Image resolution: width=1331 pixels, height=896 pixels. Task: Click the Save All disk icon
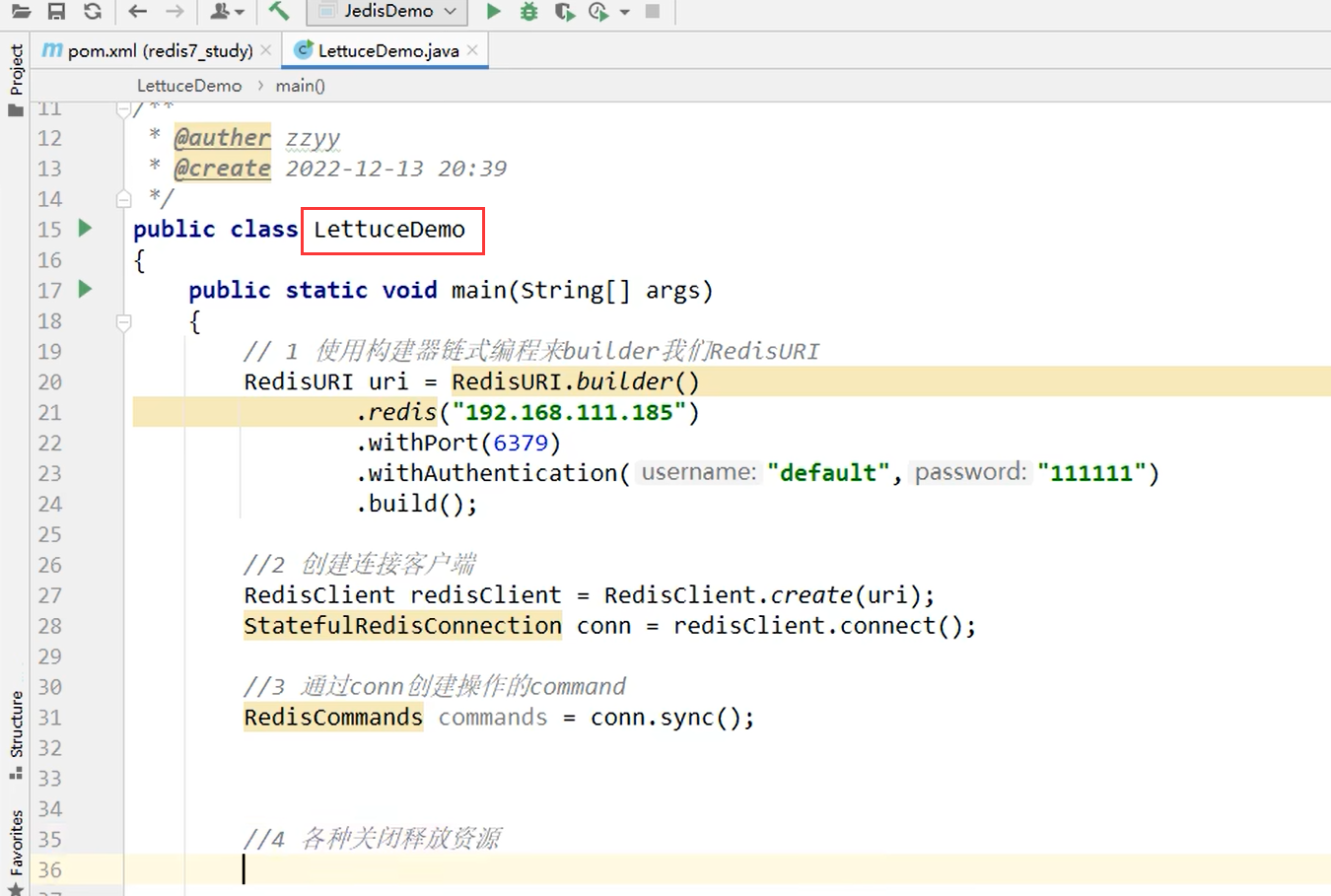[x=56, y=12]
